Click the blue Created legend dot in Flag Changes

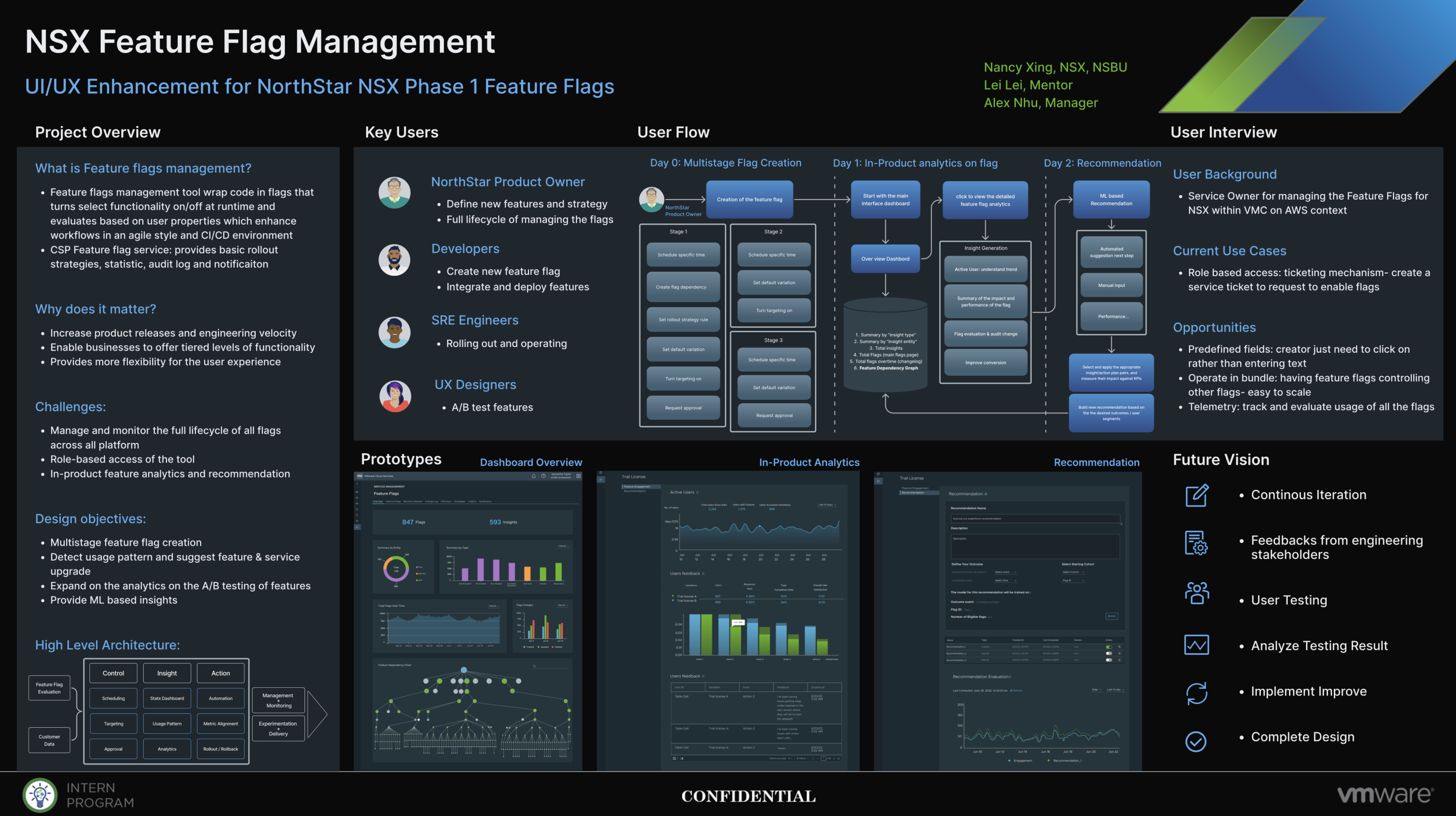[524, 647]
